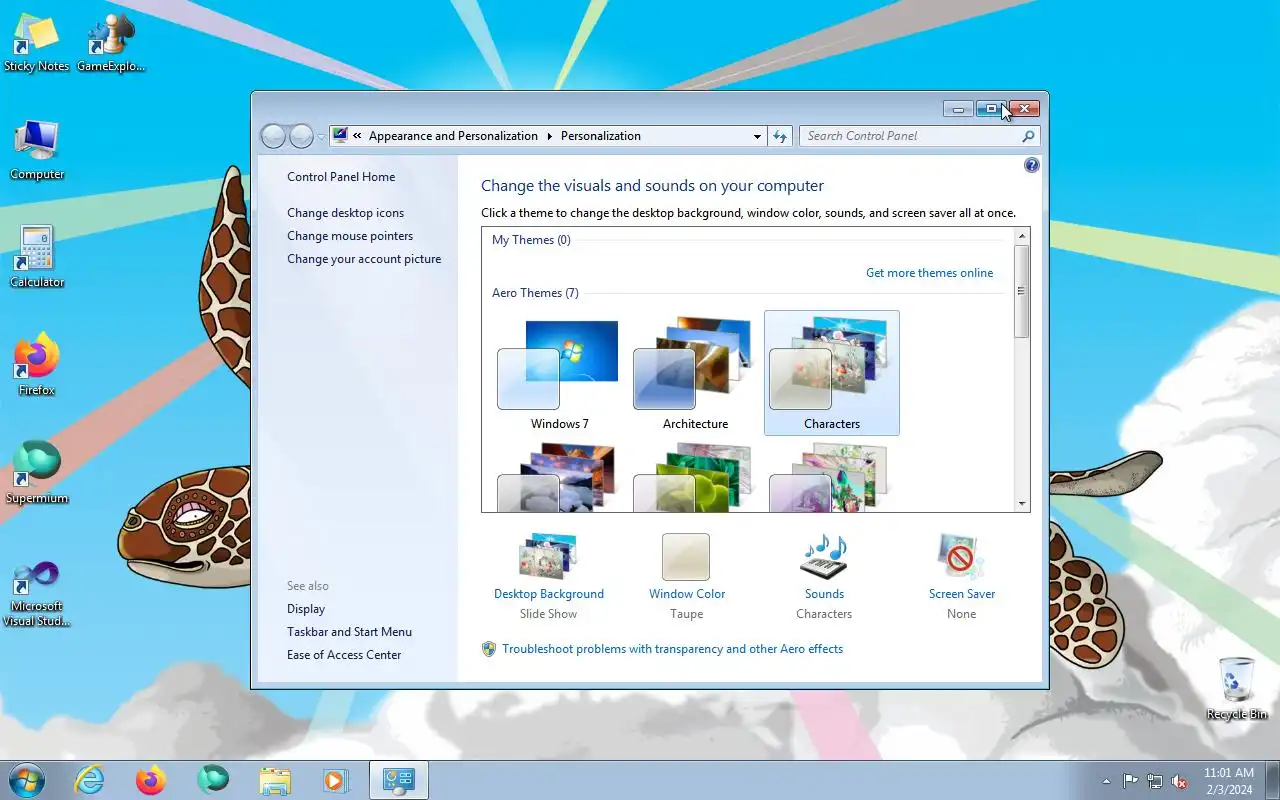Open the Windows Start menu
Image resolution: width=1280 pixels, height=800 pixels.
tap(26, 780)
